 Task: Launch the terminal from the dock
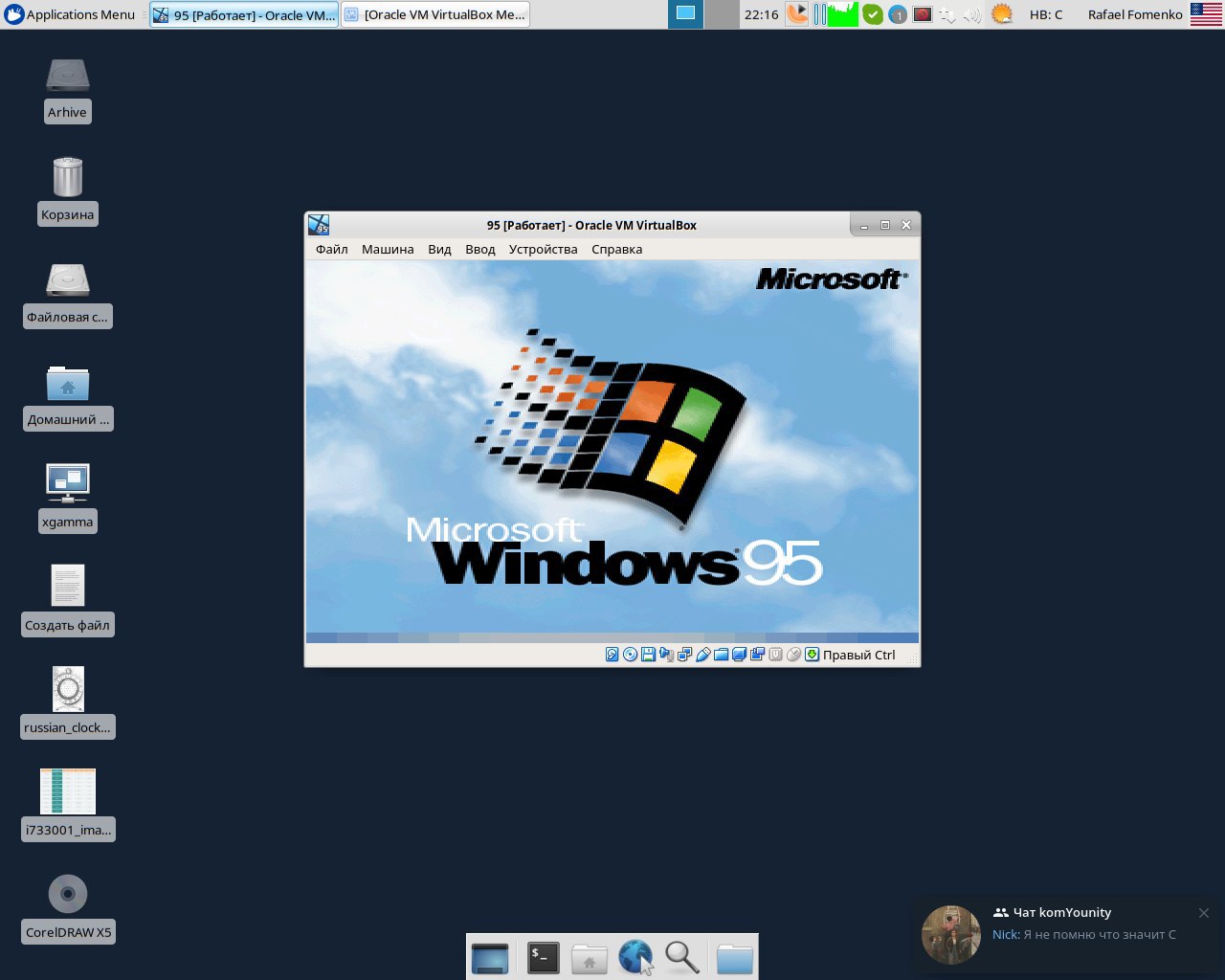click(x=543, y=958)
